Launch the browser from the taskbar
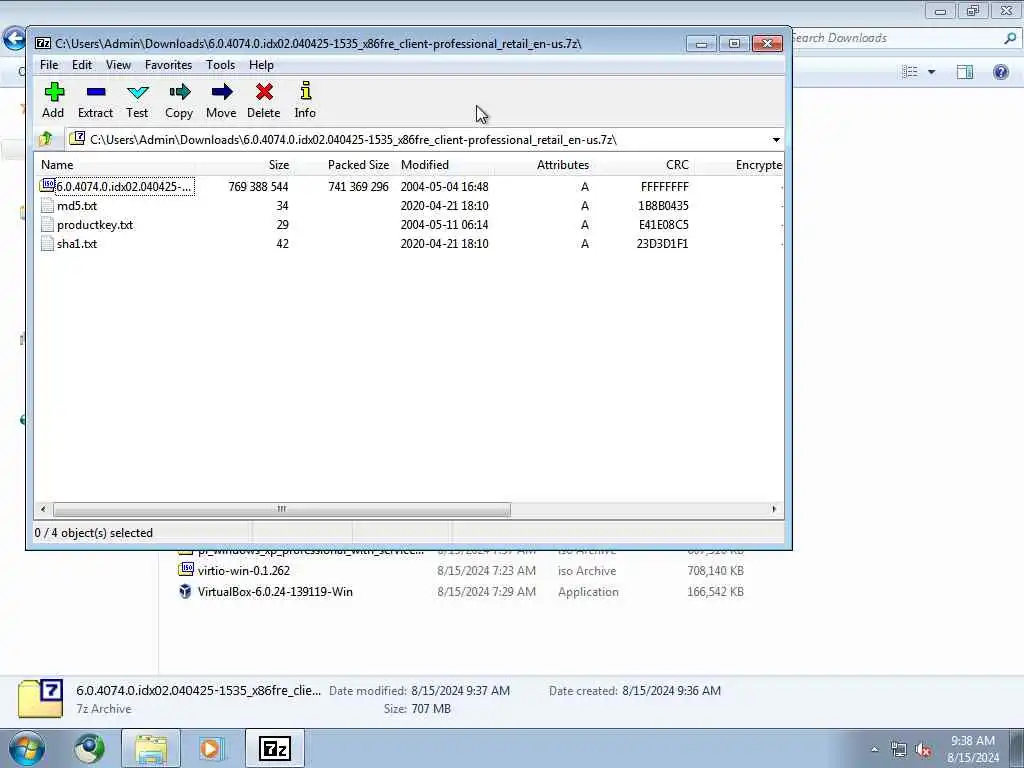This screenshot has width=1024, height=768. pos(89,748)
